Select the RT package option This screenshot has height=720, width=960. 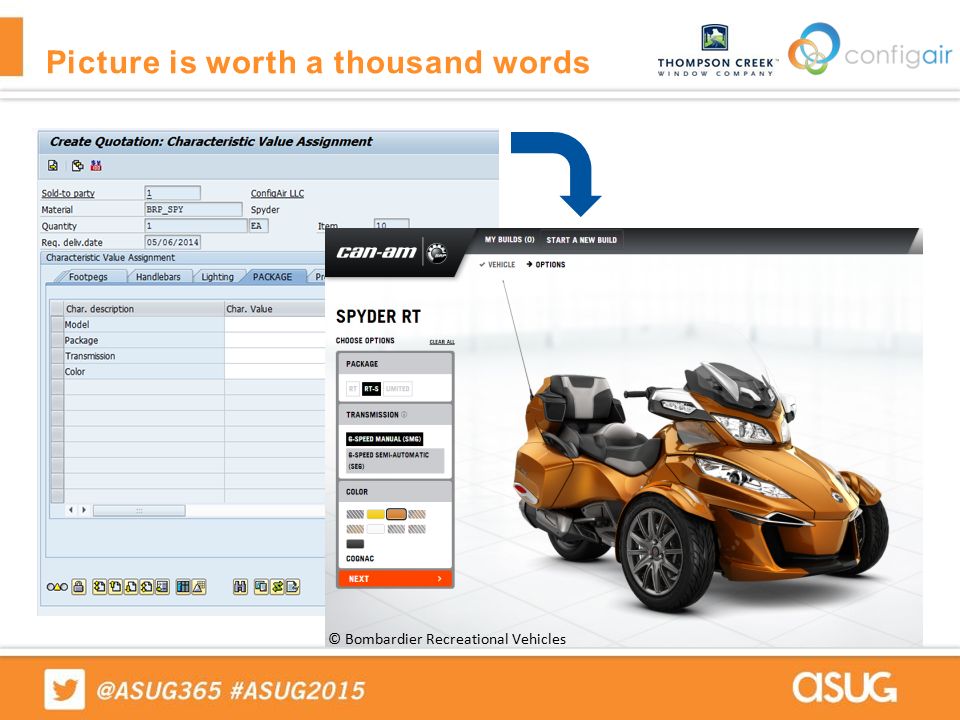point(353,388)
